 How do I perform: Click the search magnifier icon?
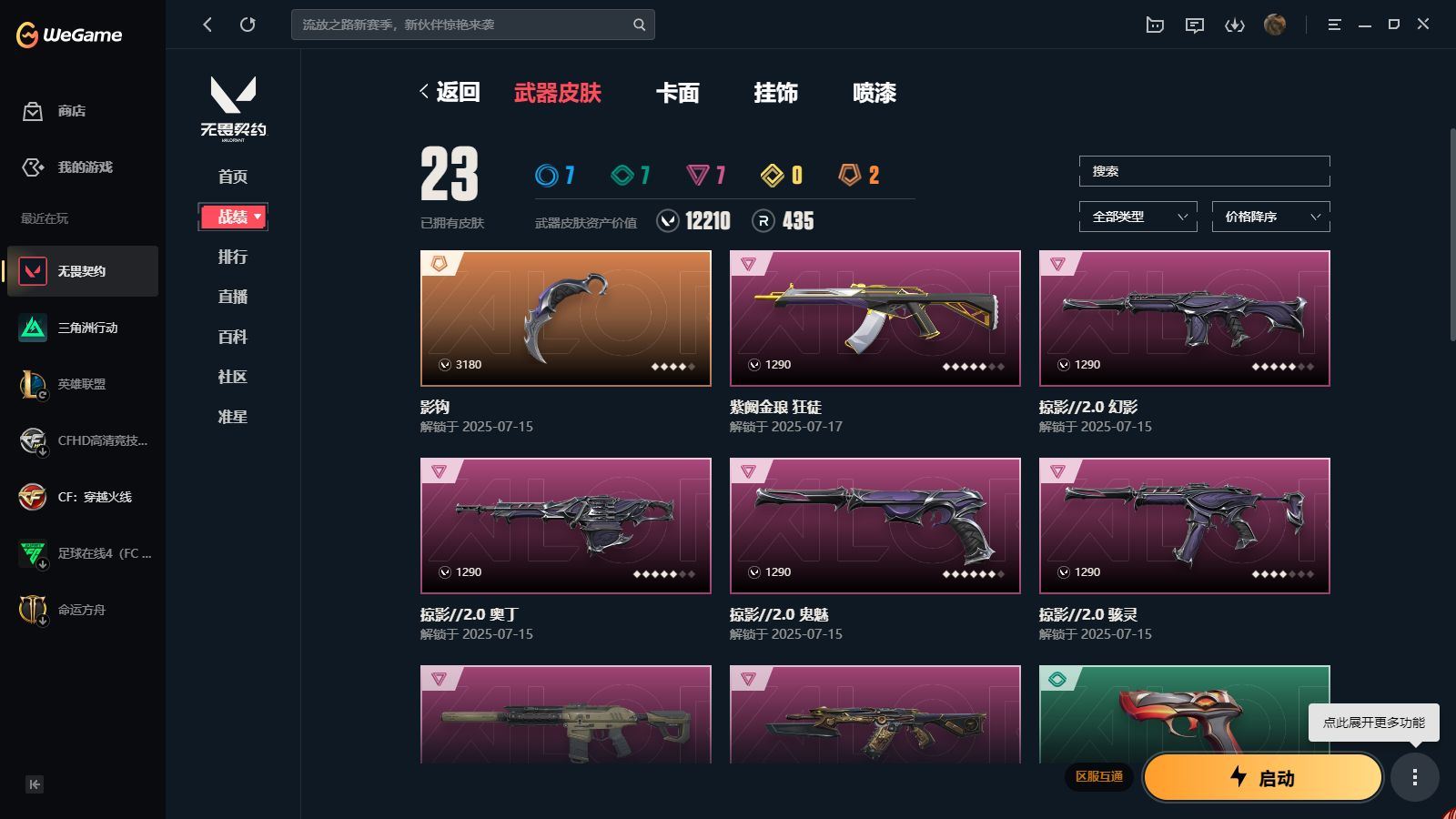pos(640,25)
